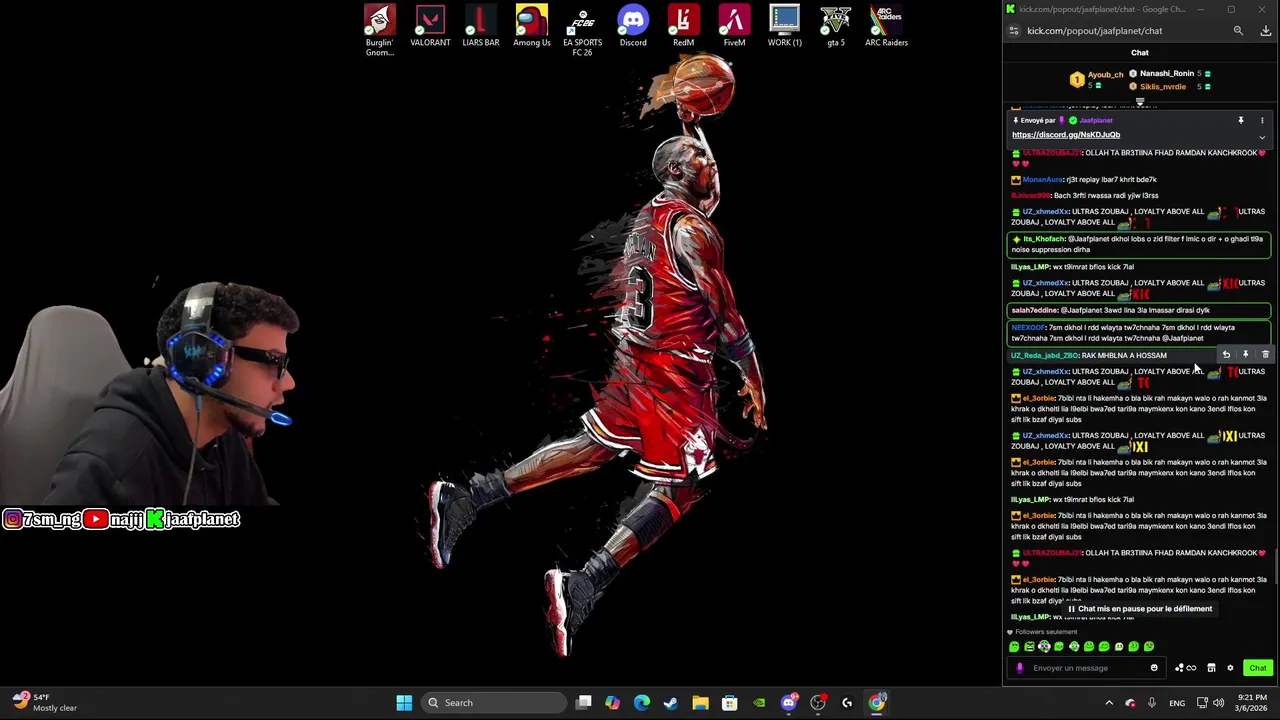The image size is (1280, 720).
Task: Click the Nanashi_Ronin leaderboard name
Action: [x=1167, y=74]
